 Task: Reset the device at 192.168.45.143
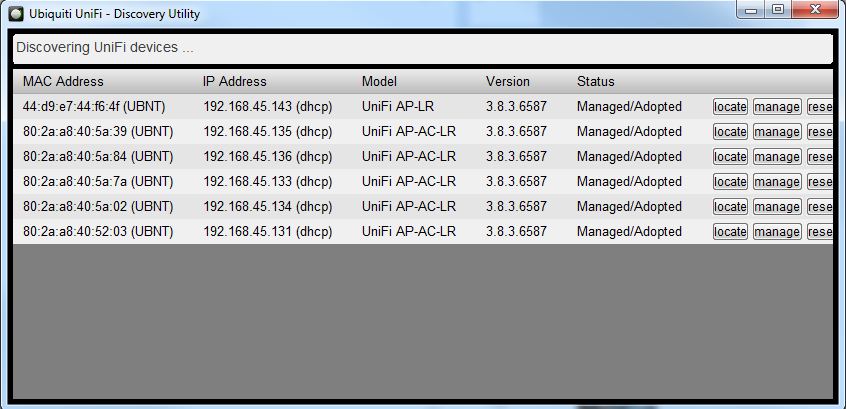(820, 107)
